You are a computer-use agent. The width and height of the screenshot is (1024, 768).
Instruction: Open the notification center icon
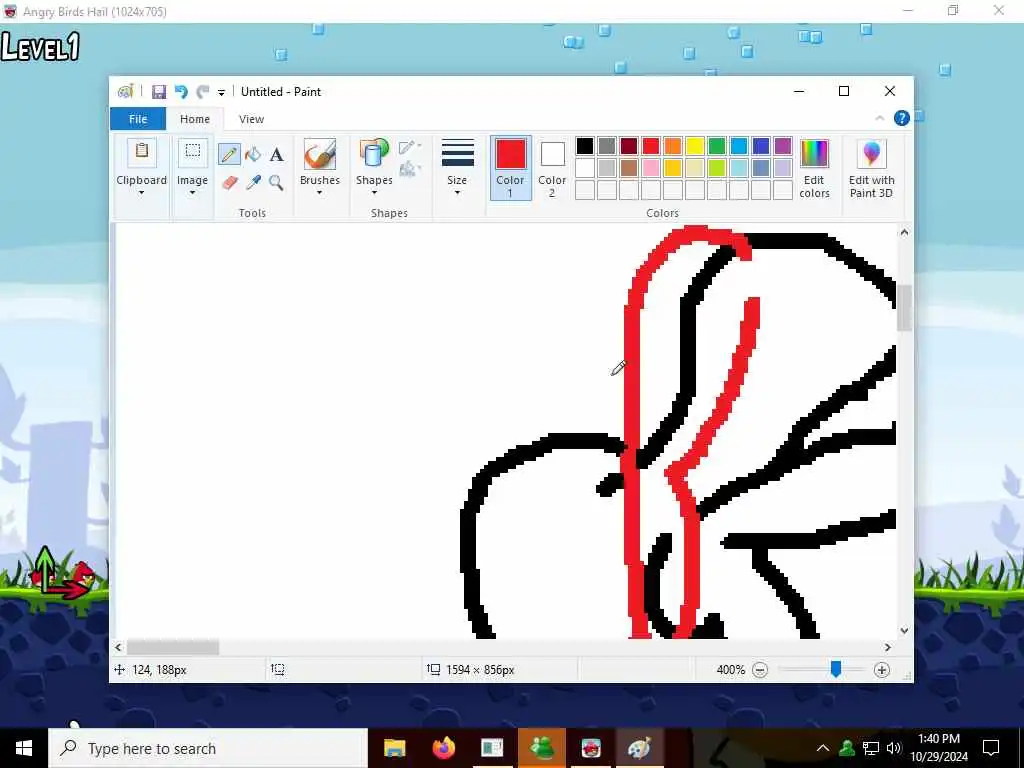pyautogui.click(x=991, y=748)
